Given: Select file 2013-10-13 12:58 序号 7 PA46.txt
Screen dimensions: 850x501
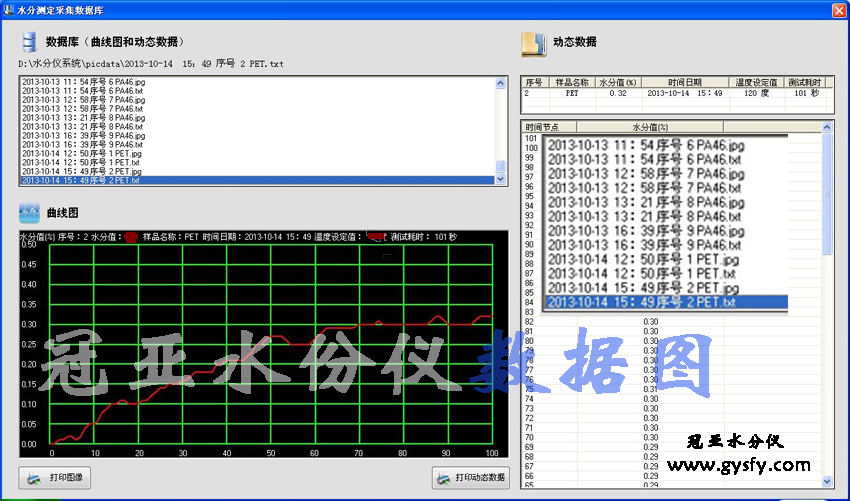Looking at the screenshot, I should [257, 108].
